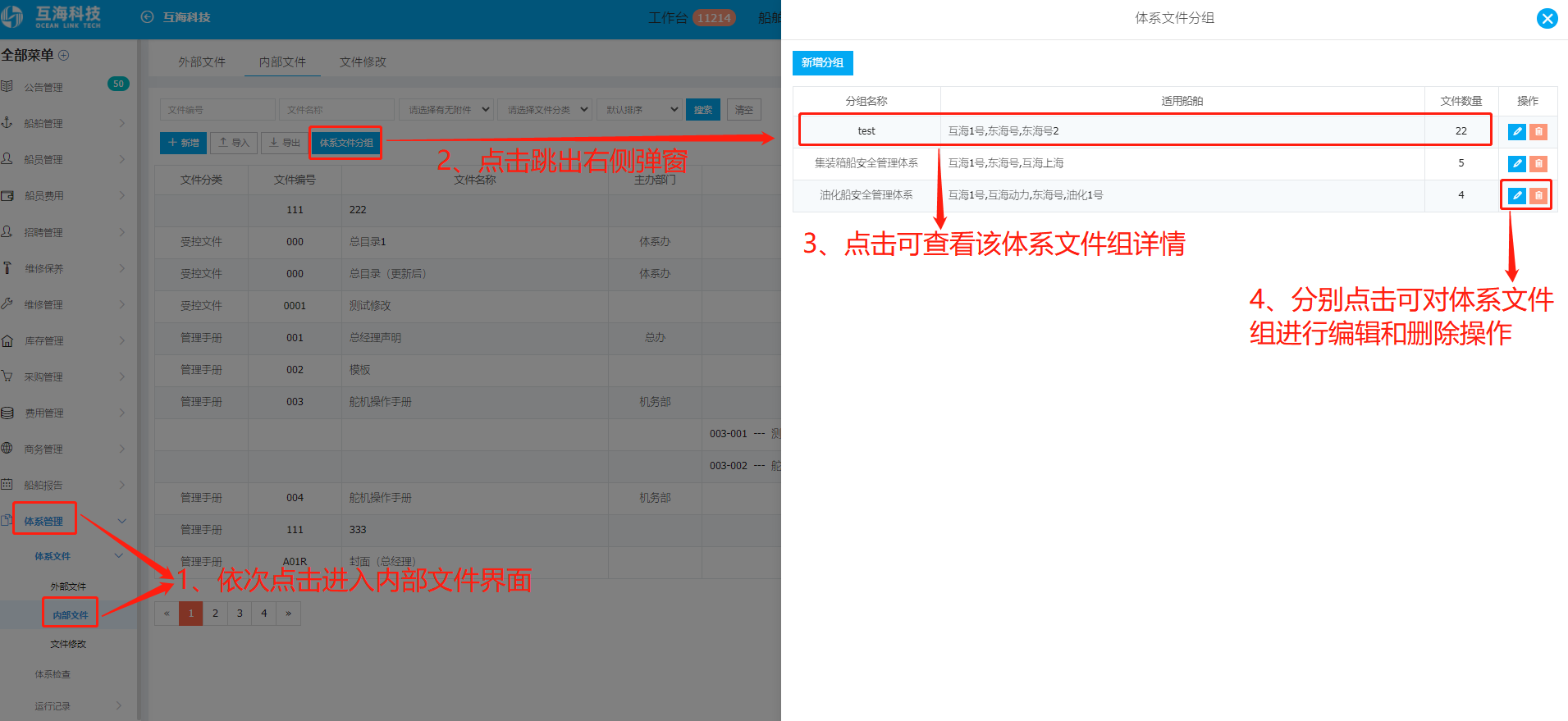Screen dimensions: 1568x721
Task: Select 内部文件 in sidebar submenu
Action: pyautogui.click(x=70, y=615)
